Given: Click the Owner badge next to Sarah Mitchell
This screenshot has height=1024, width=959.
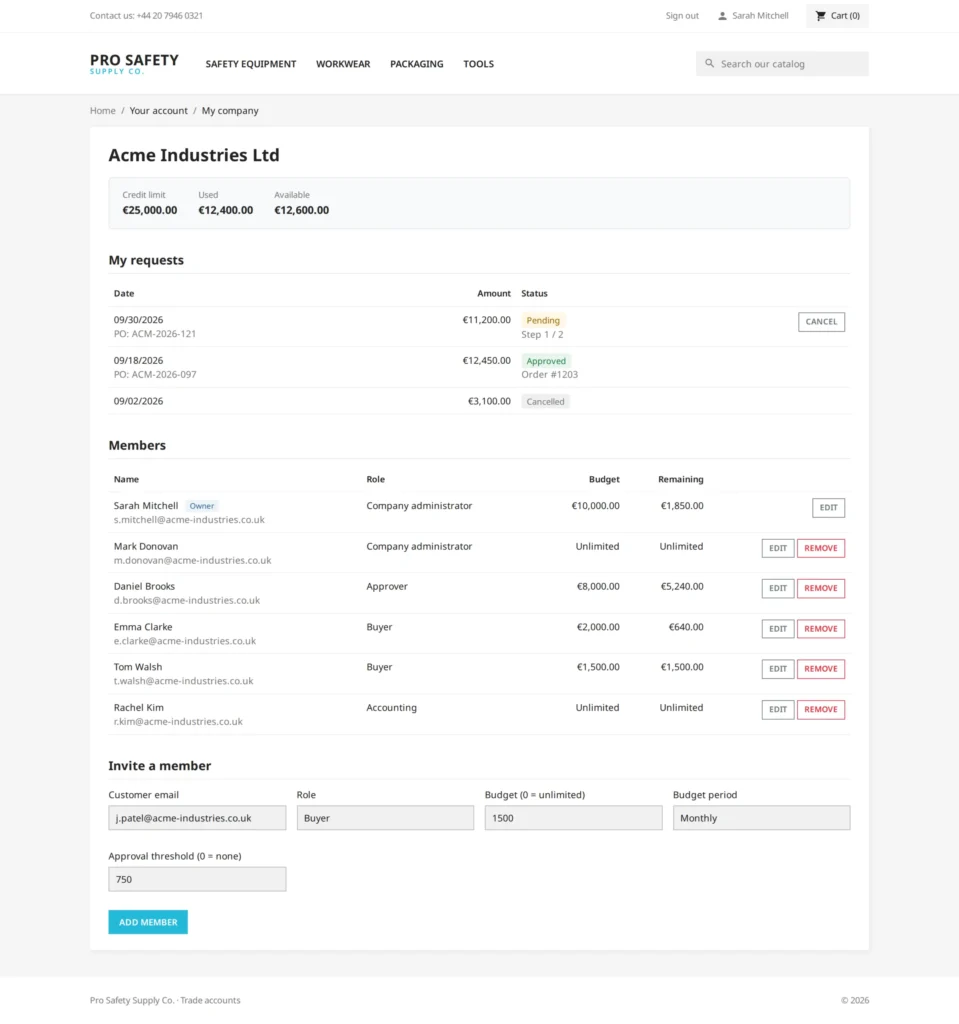Looking at the screenshot, I should coord(201,505).
